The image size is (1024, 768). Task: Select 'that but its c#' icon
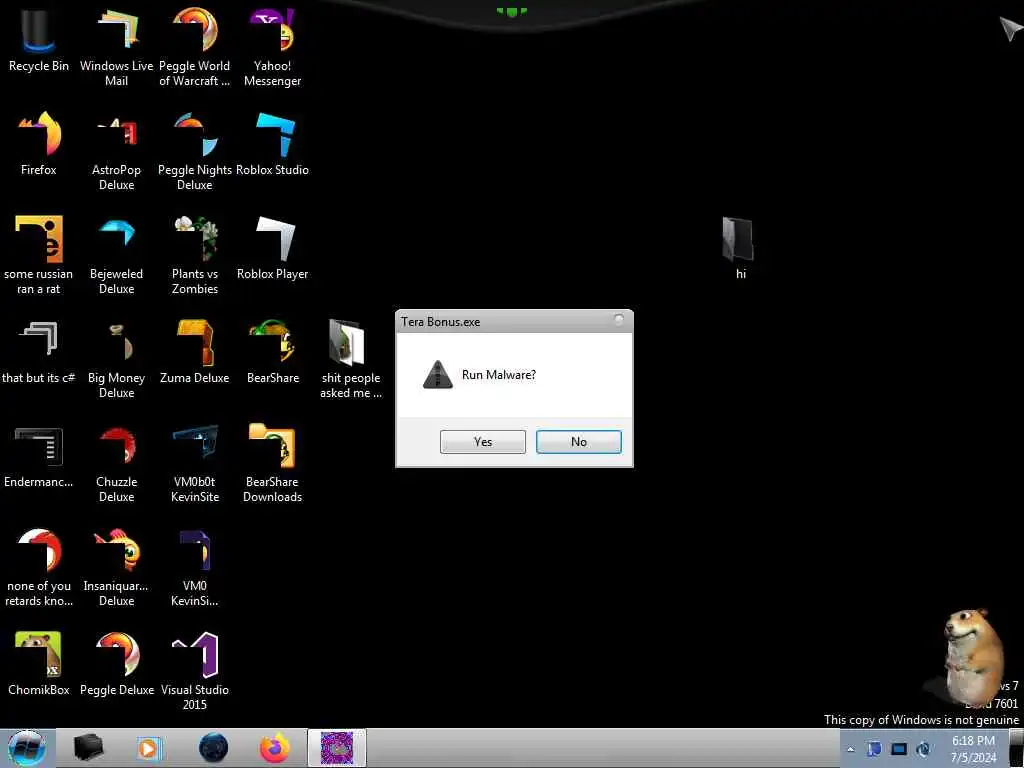(39, 351)
